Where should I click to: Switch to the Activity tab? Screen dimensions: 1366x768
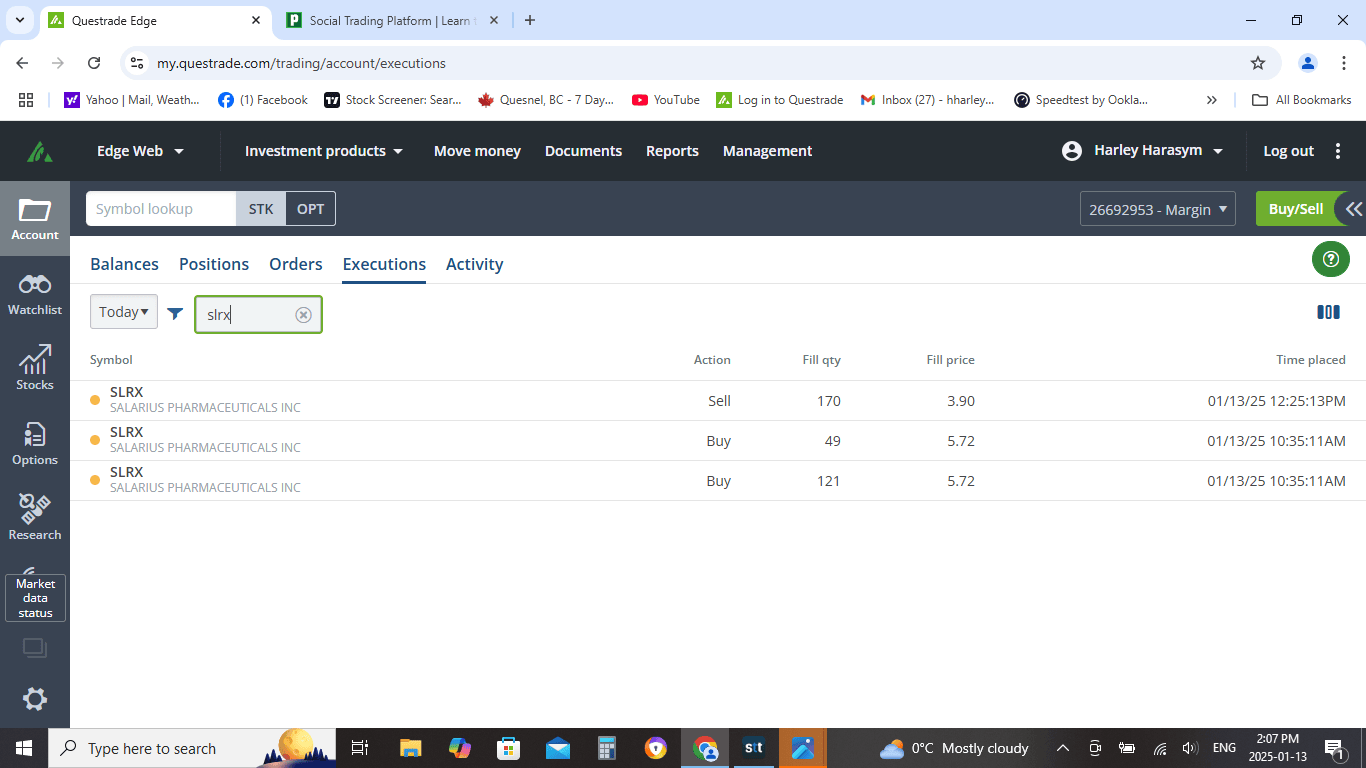475,264
